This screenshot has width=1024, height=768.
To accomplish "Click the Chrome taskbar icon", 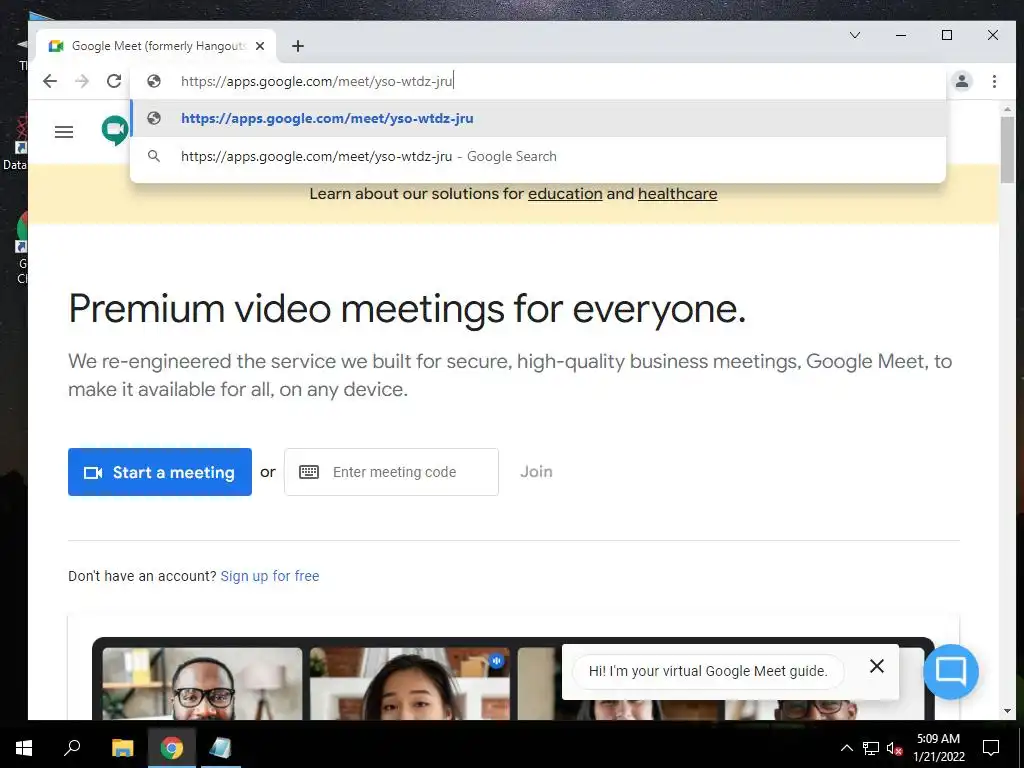I will click(x=172, y=748).
